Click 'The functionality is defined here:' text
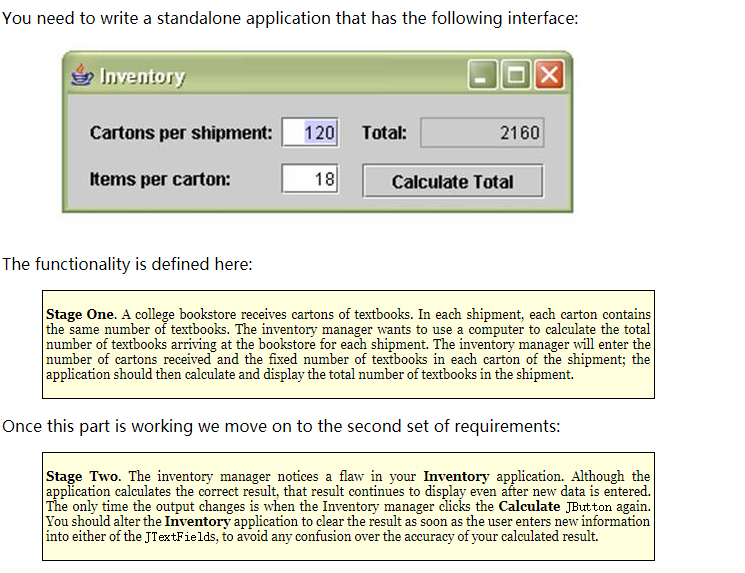 click(x=127, y=264)
